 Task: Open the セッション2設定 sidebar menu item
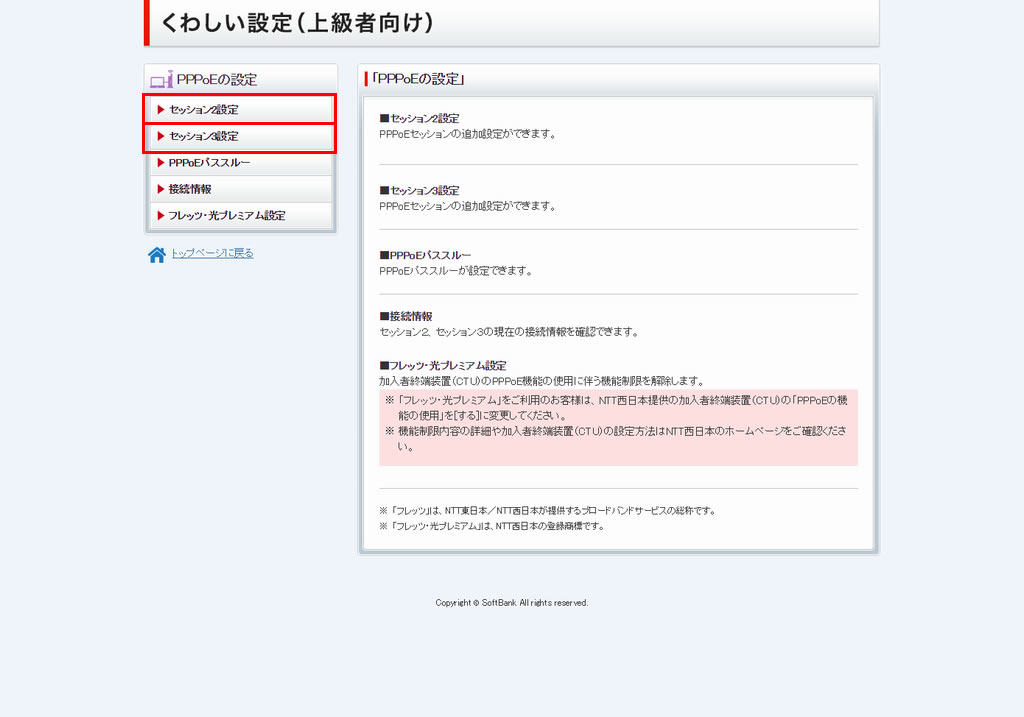205,109
